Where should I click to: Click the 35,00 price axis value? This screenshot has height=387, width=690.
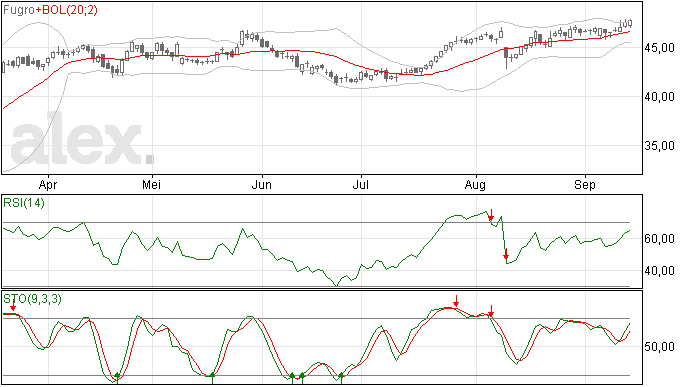click(659, 146)
